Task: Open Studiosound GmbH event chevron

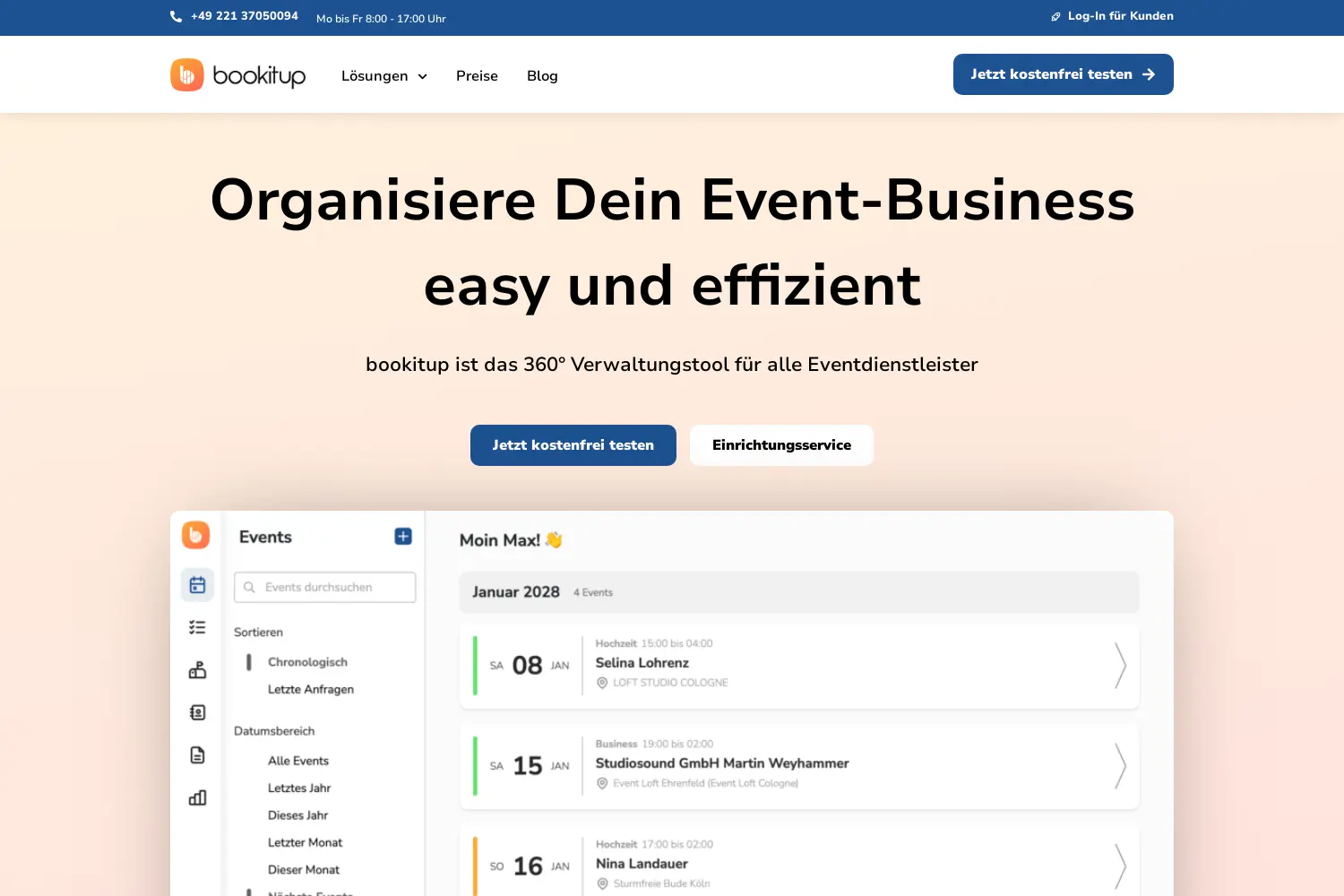Action: [x=1120, y=765]
